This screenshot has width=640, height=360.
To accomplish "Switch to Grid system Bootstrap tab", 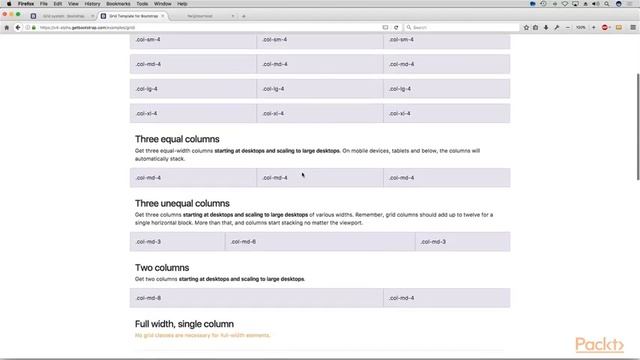I will (62, 16).
